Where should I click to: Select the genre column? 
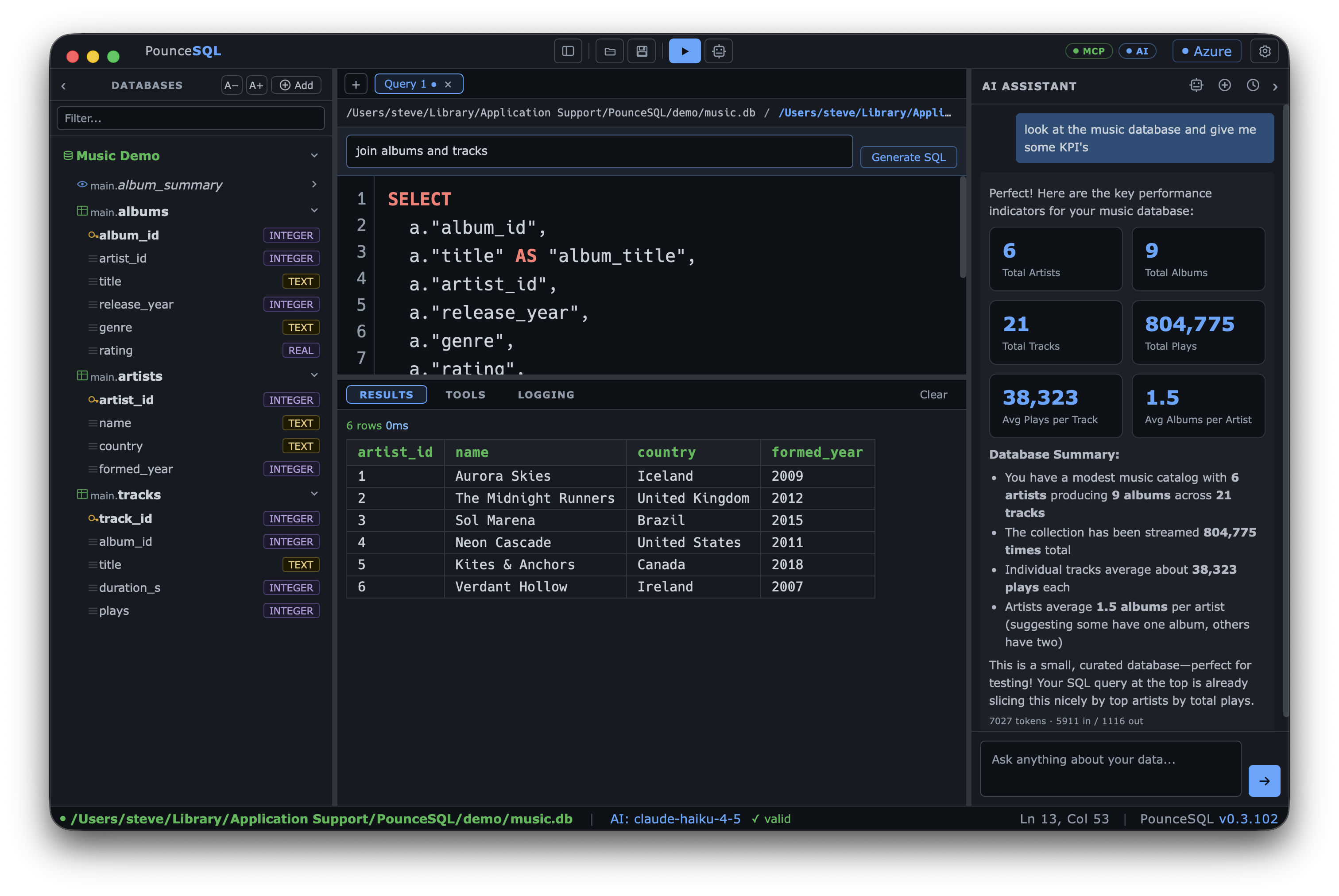190,328
